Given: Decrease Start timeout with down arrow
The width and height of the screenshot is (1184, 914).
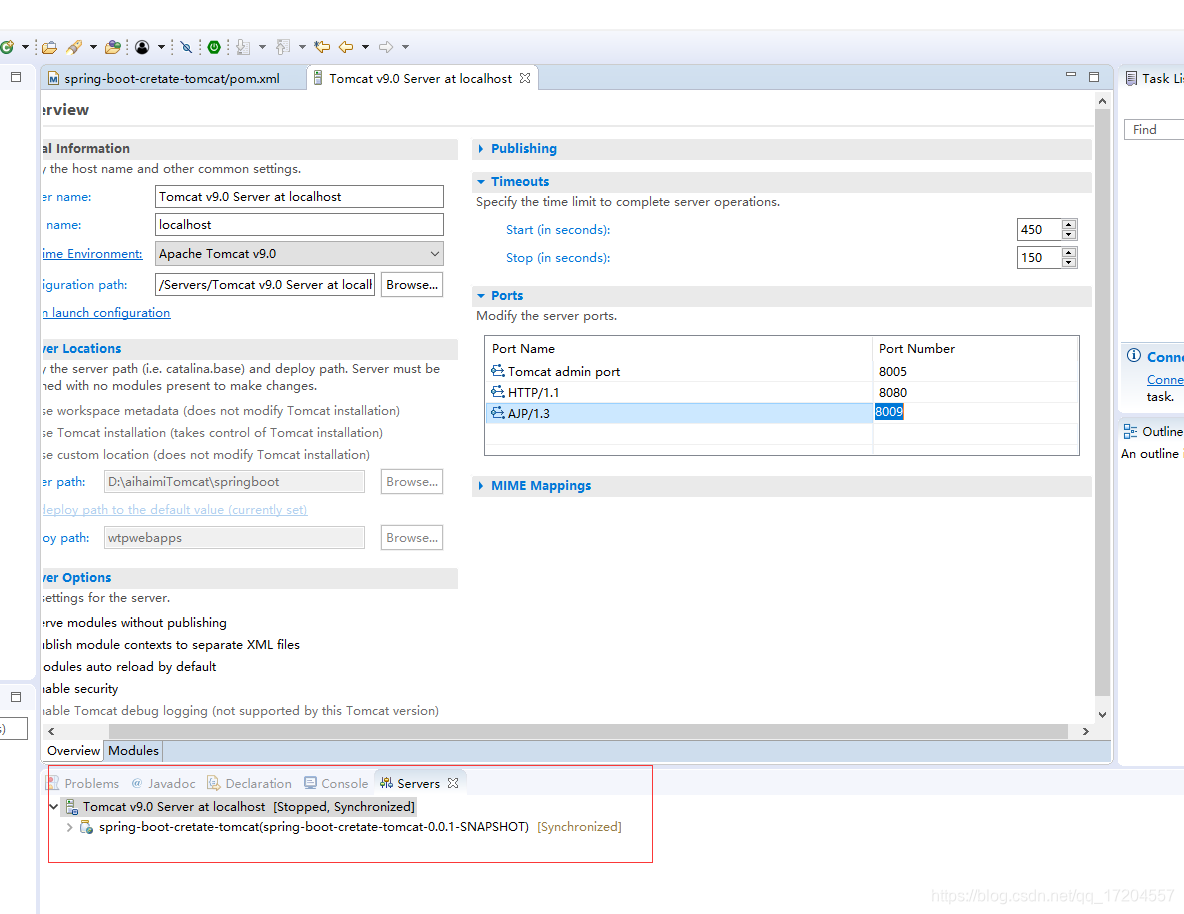Looking at the screenshot, I should [x=1068, y=234].
